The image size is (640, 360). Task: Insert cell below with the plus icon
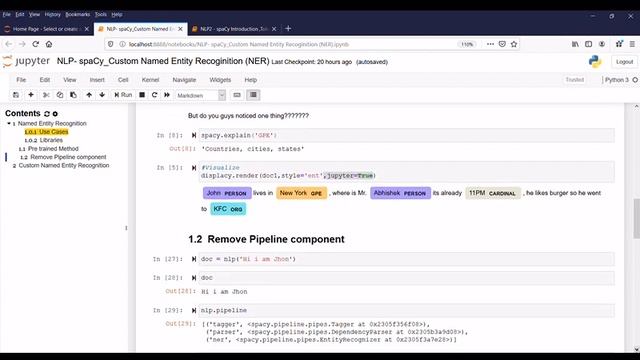click(31, 95)
